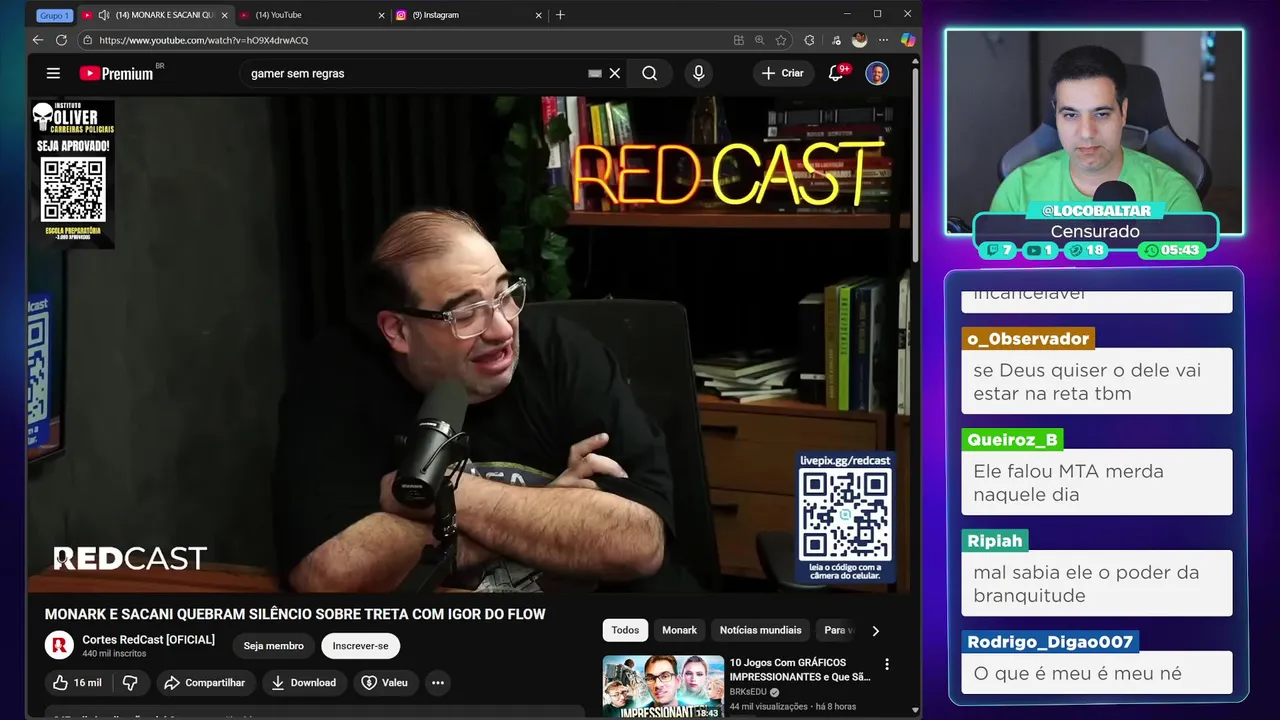The width and height of the screenshot is (1280, 720).
Task: Click the @LOCOBALTAR stream label
Action: pyautogui.click(x=1096, y=211)
